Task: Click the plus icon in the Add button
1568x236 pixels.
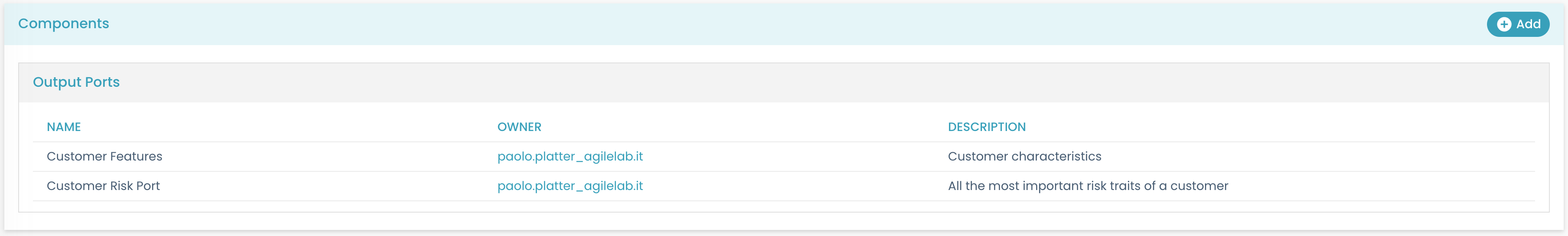Action: pyautogui.click(x=1504, y=24)
